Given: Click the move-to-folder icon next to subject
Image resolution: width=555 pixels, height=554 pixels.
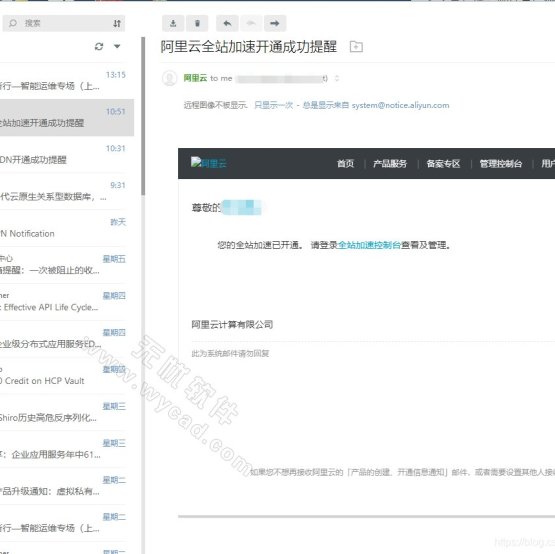Looking at the screenshot, I should click(x=356, y=46).
